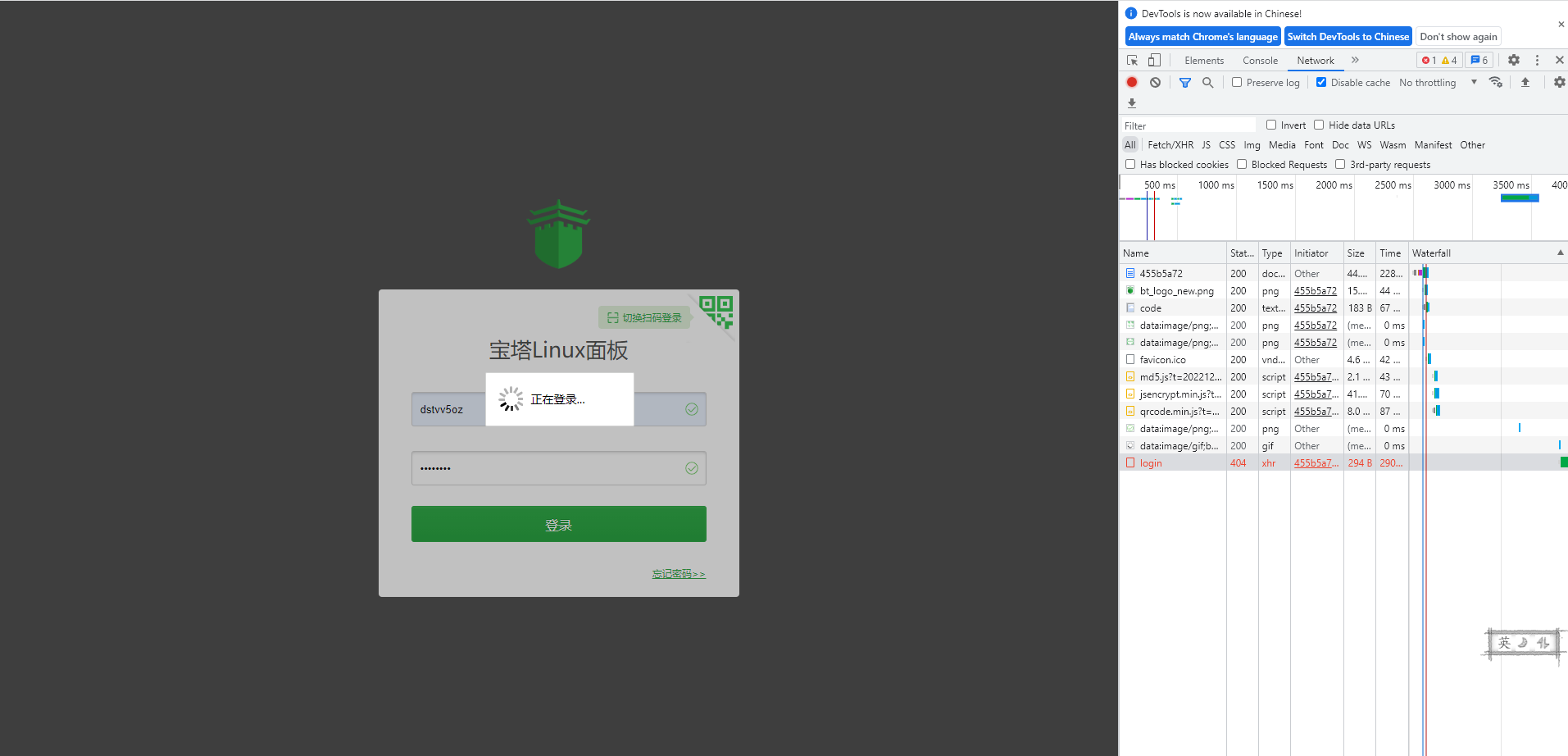Enable 3rd-party requests checkbox
This screenshot has height=756, width=1568.
click(1340, 164)
